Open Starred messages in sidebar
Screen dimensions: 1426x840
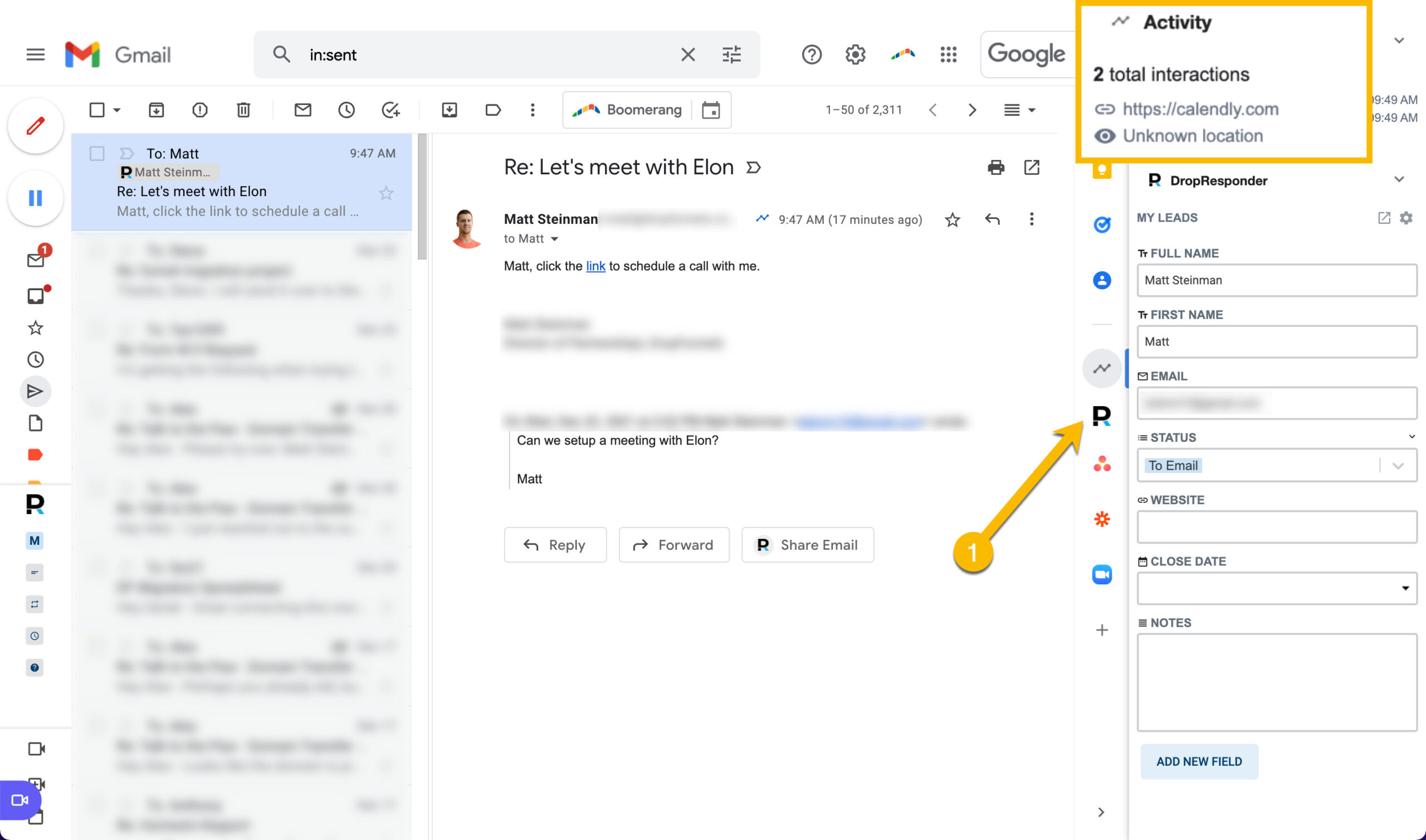click(36, 328)
